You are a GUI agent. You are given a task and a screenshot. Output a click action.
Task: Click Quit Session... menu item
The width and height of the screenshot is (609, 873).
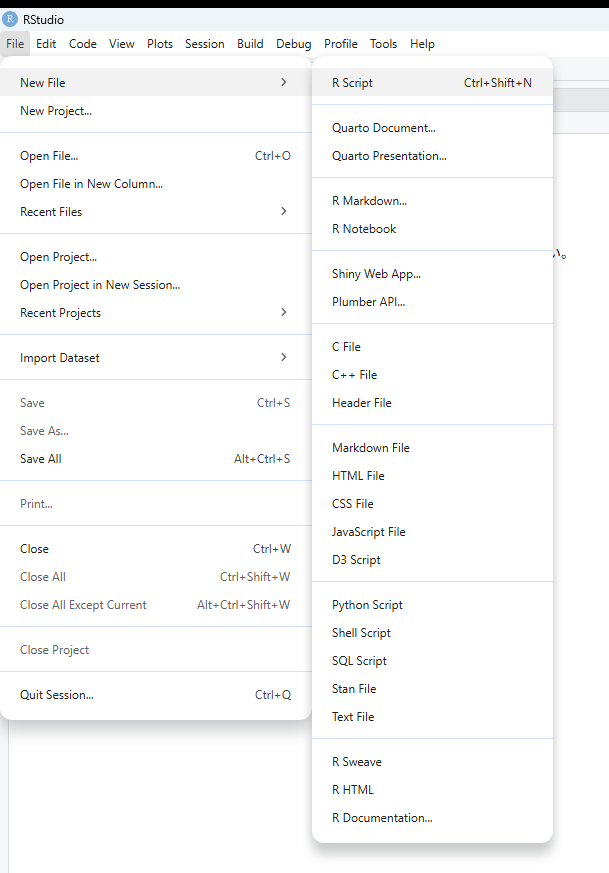pos(57,695)
